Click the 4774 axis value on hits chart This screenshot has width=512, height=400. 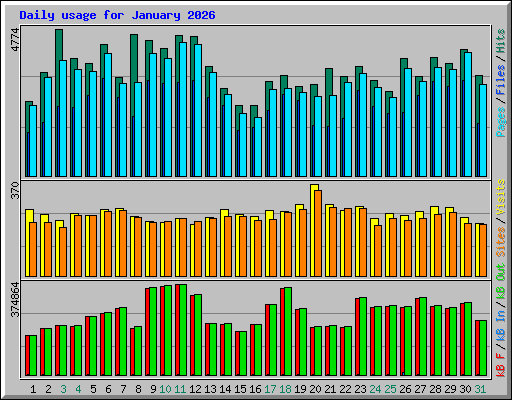(x=15, y=40)
